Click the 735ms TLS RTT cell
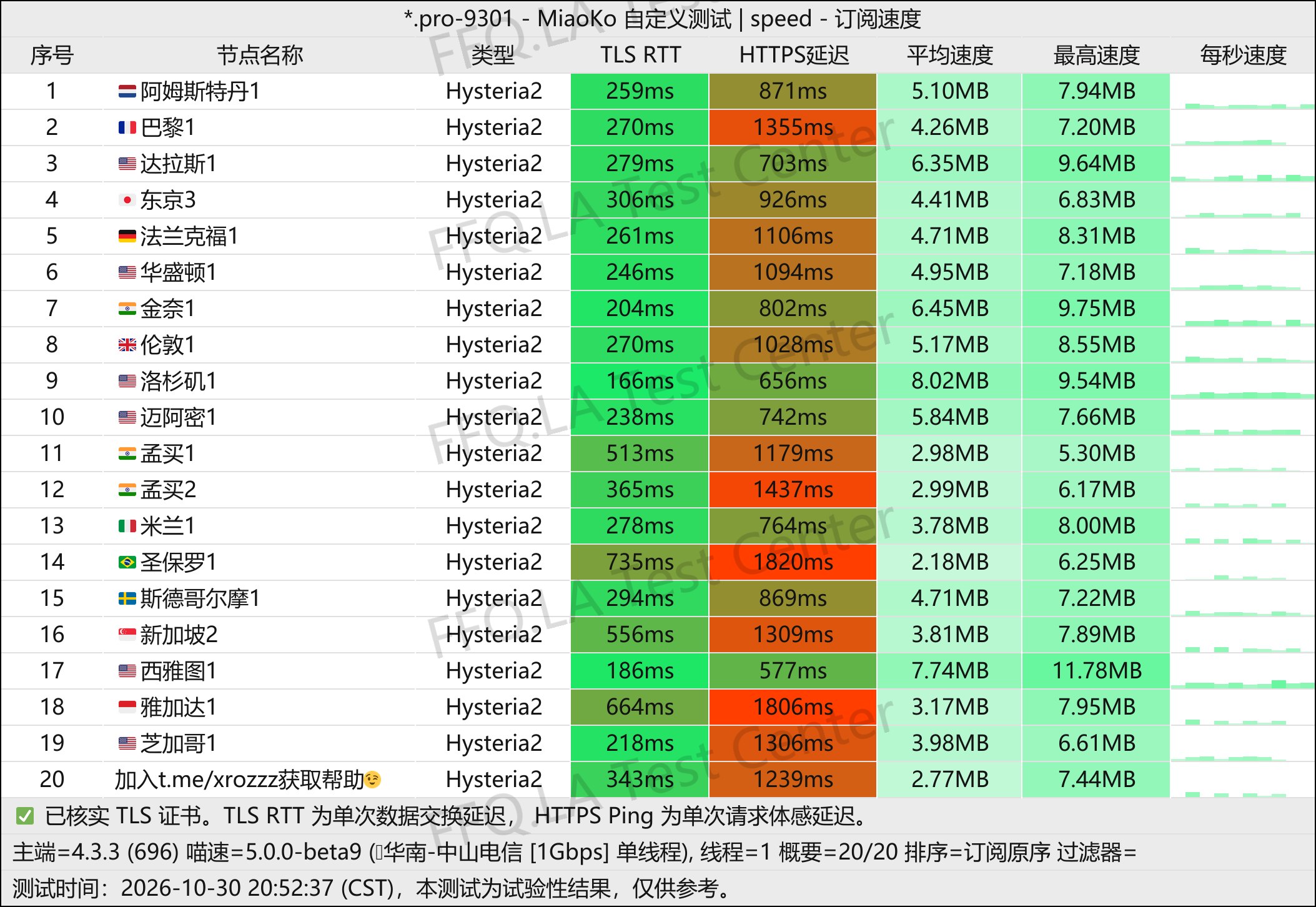This screenshot has width=1316, height=907. (640, 562)
